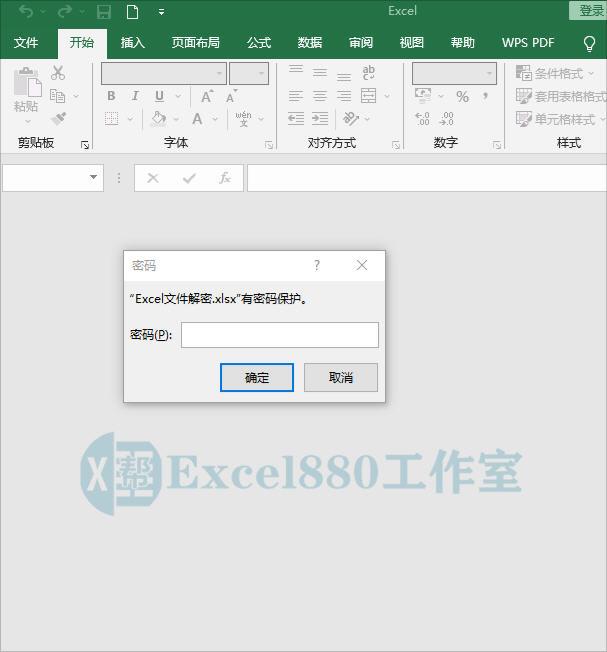Screen dimensions: 607x652
Task: Switch to the 帮助 tab
Action: pyautogui.click(x=463, y=42)
